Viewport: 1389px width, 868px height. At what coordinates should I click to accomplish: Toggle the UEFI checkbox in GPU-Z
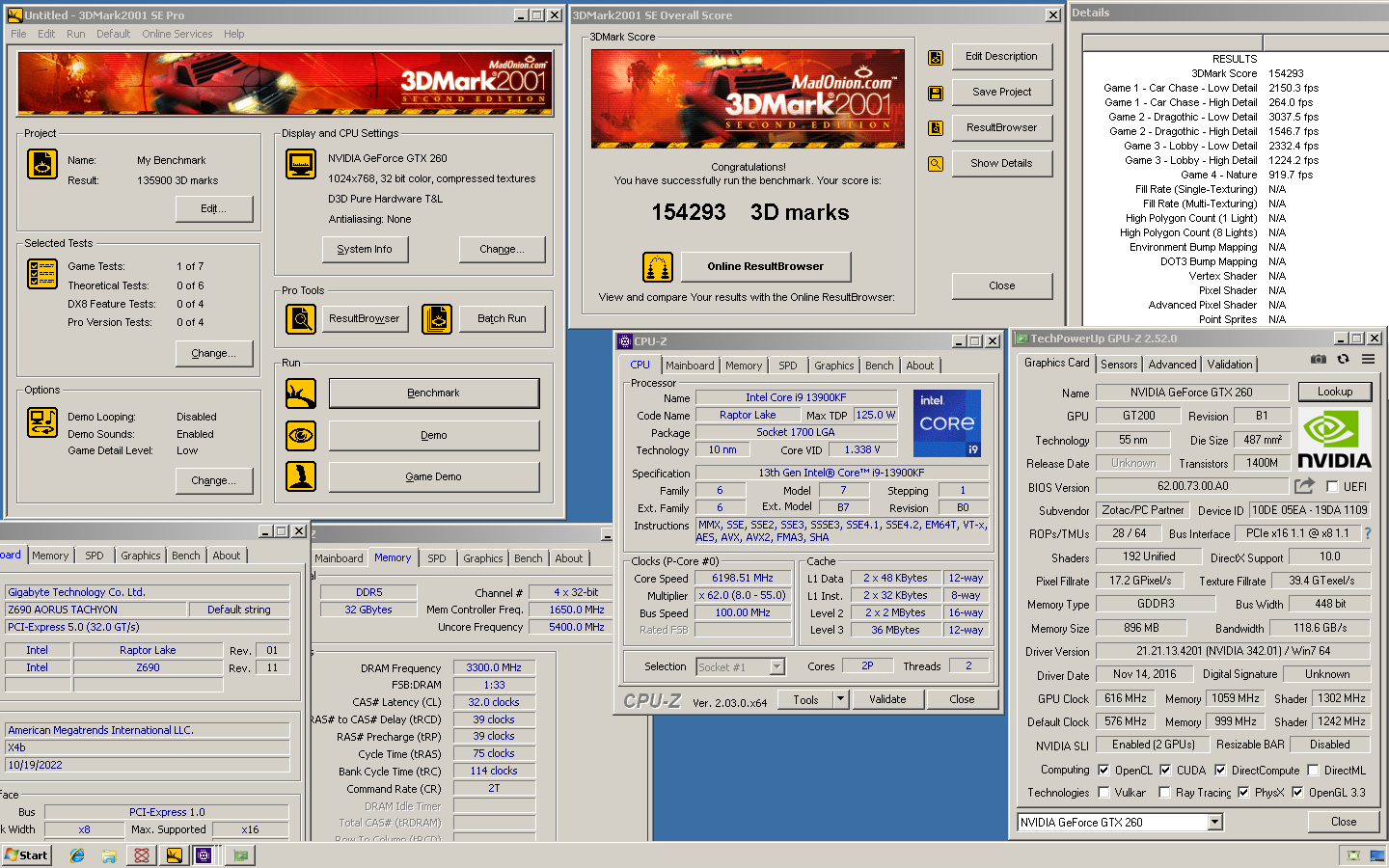tap(1332, 487)
